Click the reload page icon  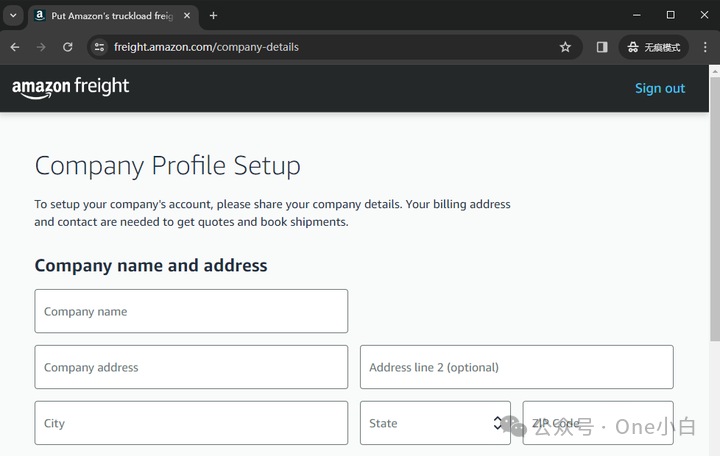click(x=68, y=47)
